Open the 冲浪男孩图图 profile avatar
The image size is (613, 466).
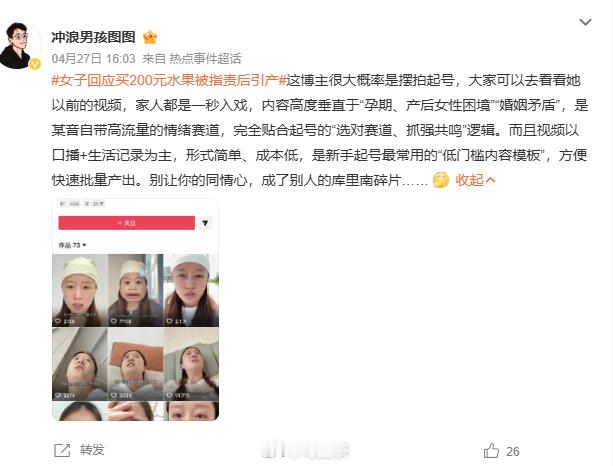point(19,45)
